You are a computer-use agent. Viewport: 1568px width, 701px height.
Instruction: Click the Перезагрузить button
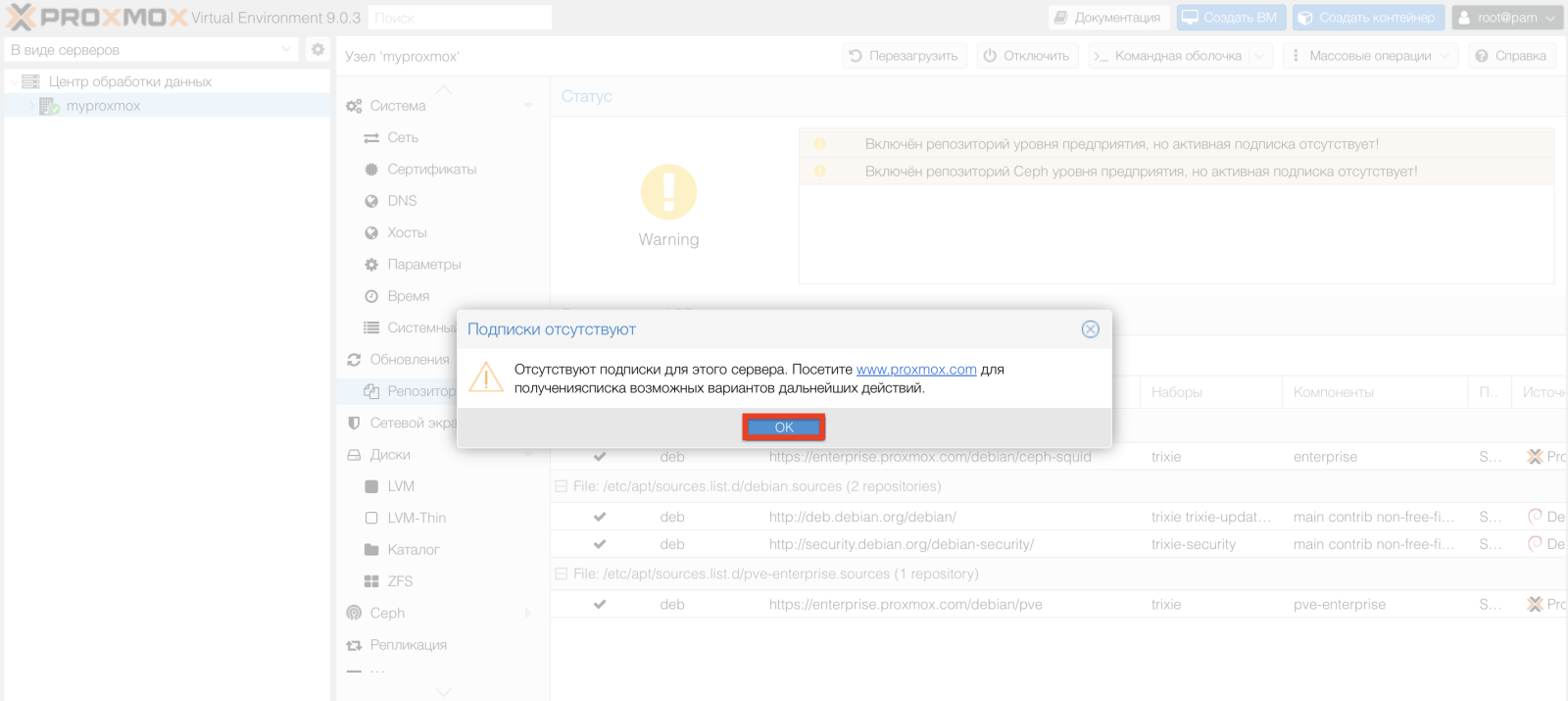[x=905, y=56]
